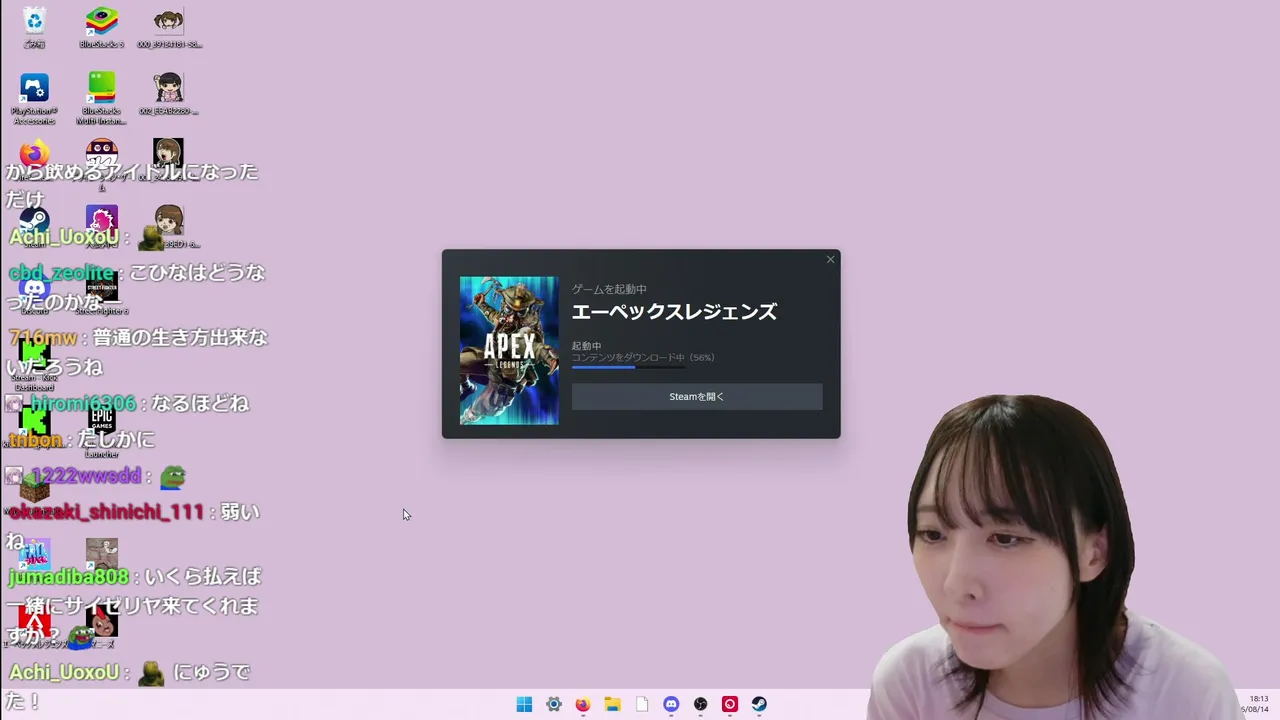Screen dimensions: 1280x720
Task: Click the red circular app taskbar icon
Action: pos(730,704)
